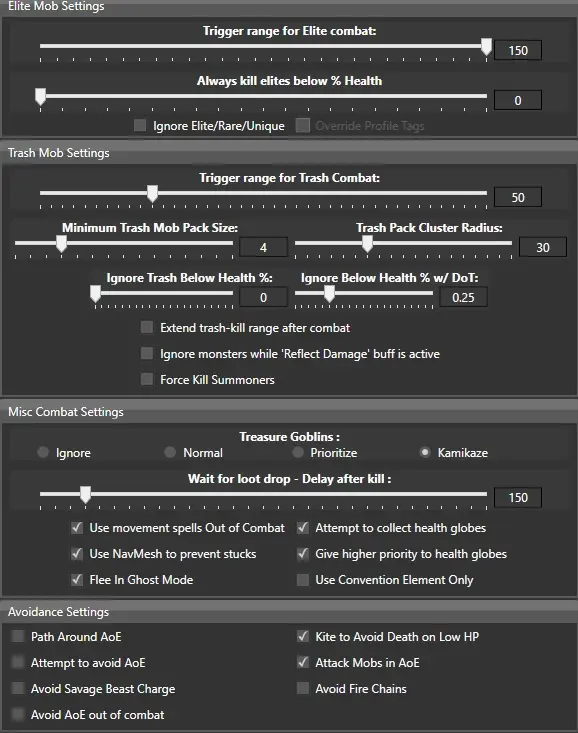Click the Wait for loot drop delay value box
Image resolution: width=578 pixels, height=733 pixels.
tap(518, 497)
